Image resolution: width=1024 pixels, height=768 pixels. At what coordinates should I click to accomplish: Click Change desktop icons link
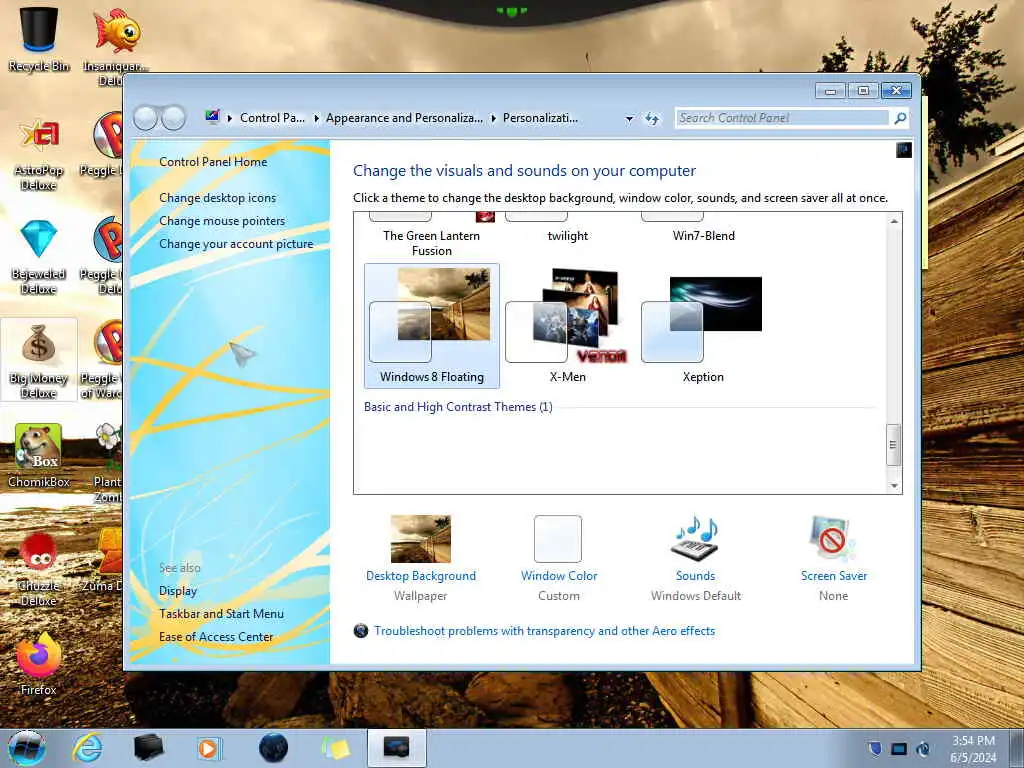pyautogui.click(x=217, y=198)
